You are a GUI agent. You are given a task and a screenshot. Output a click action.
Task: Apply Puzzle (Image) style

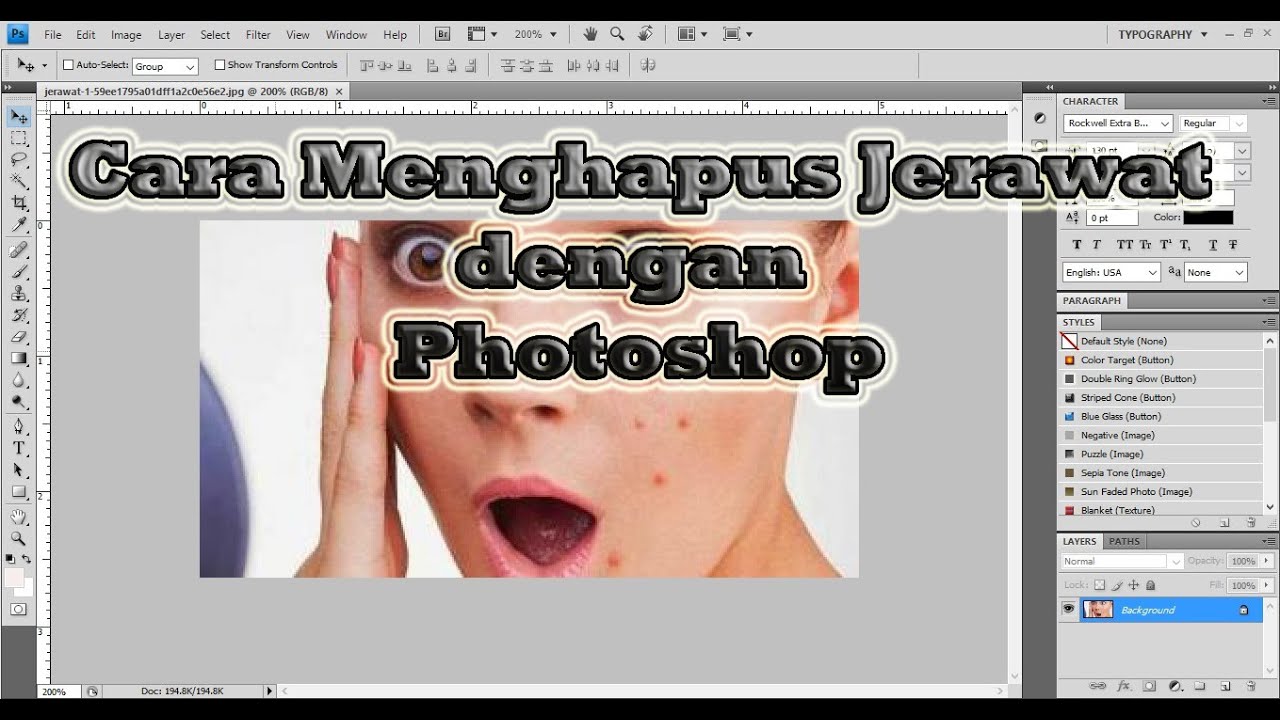(x=1160, y=454)
